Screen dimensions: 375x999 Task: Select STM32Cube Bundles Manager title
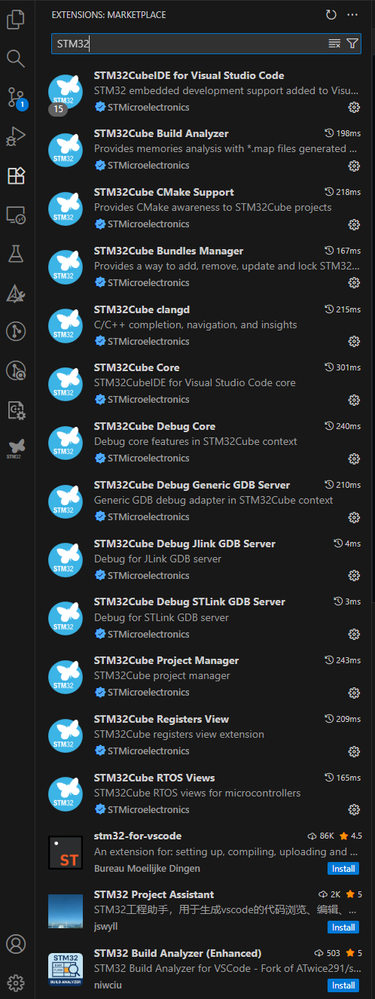tap(169, 251)
